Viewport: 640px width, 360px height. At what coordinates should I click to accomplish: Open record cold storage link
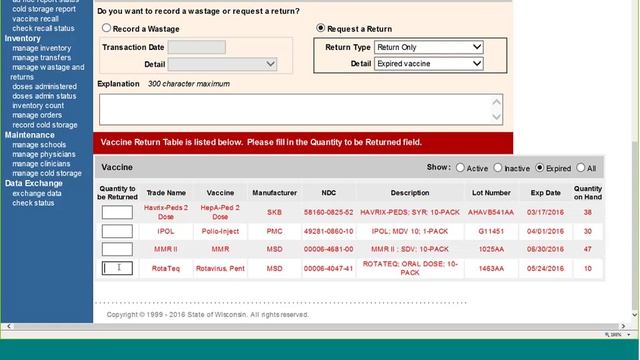44,125
